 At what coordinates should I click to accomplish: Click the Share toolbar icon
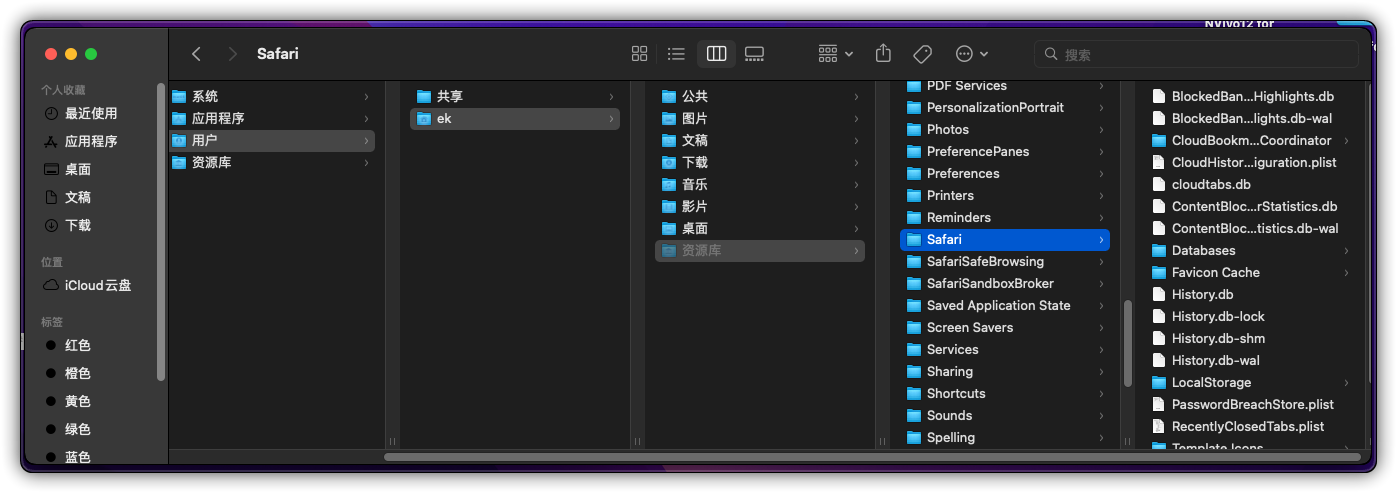883,54
